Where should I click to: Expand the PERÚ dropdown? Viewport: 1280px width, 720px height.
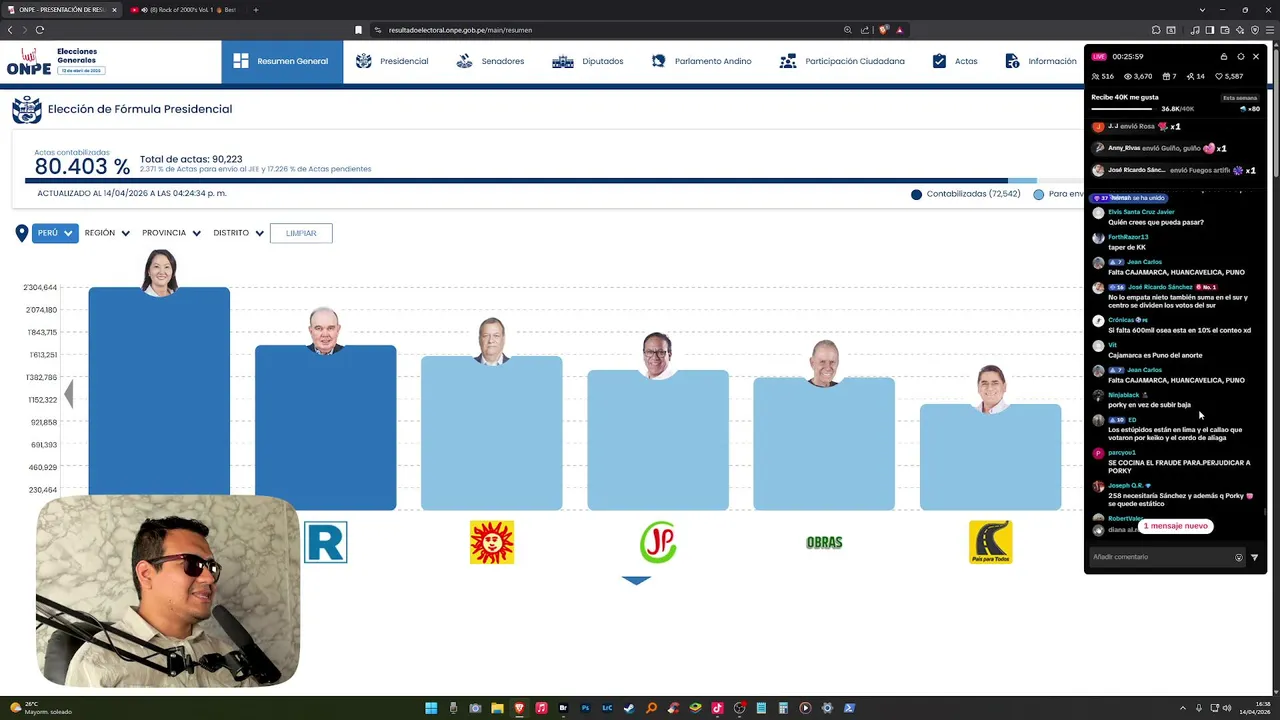pos(55,233)
